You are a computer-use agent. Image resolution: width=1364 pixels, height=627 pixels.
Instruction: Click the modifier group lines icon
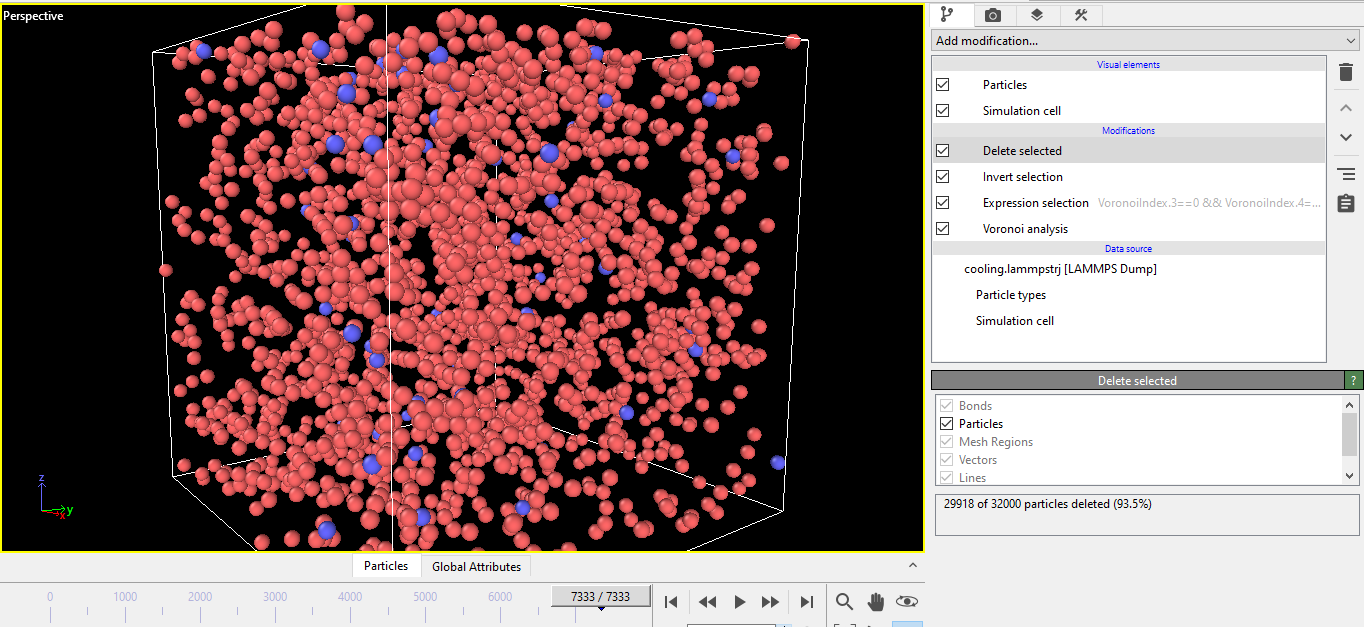1346,174
